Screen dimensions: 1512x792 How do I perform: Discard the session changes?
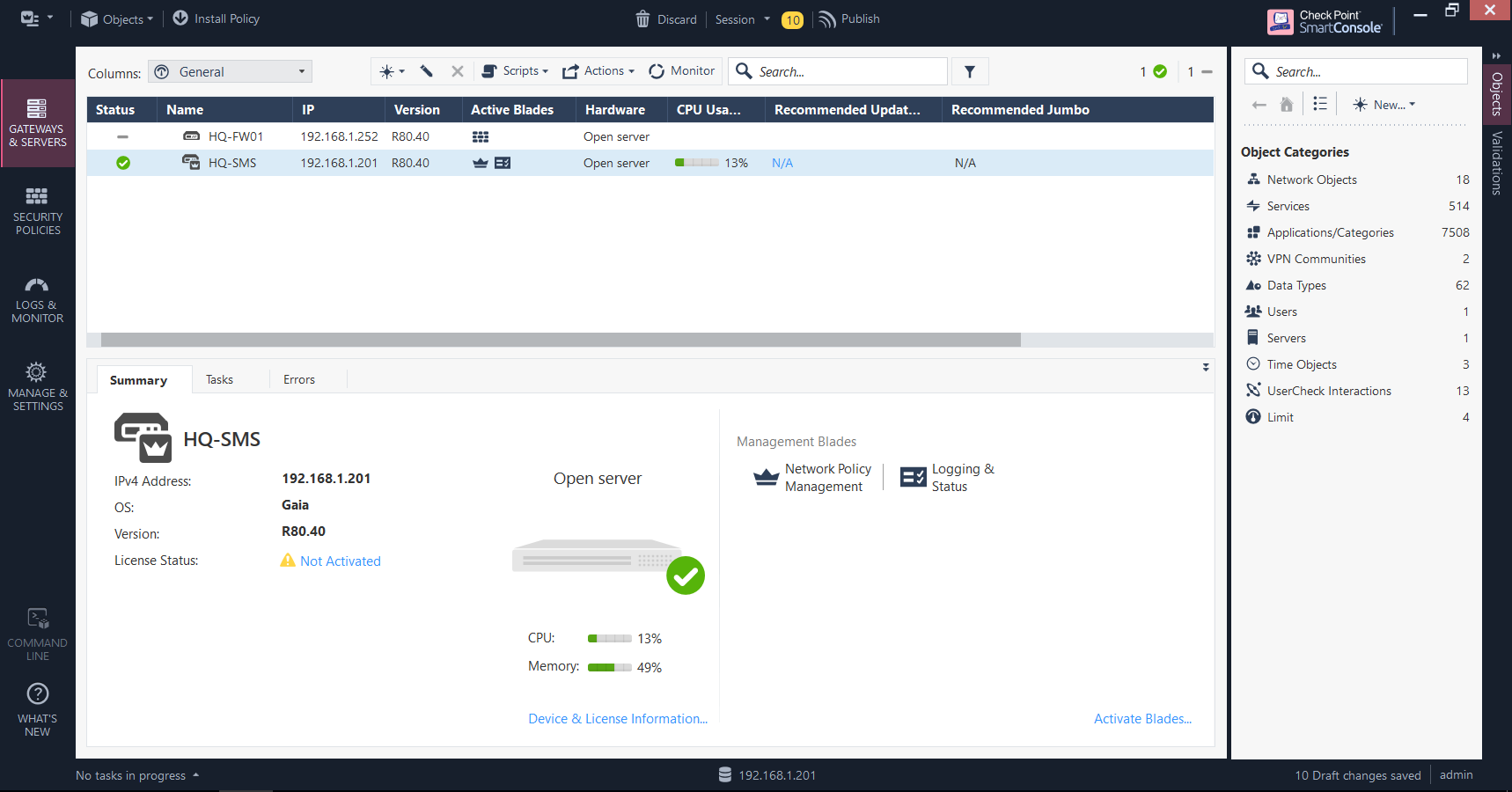coord(666,19)
